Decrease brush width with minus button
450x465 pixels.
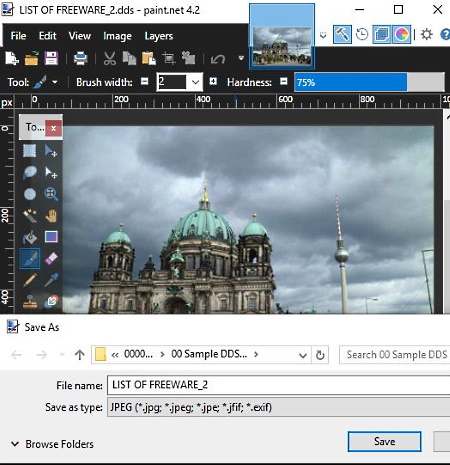pyautogui.click(x=145, y=82)
